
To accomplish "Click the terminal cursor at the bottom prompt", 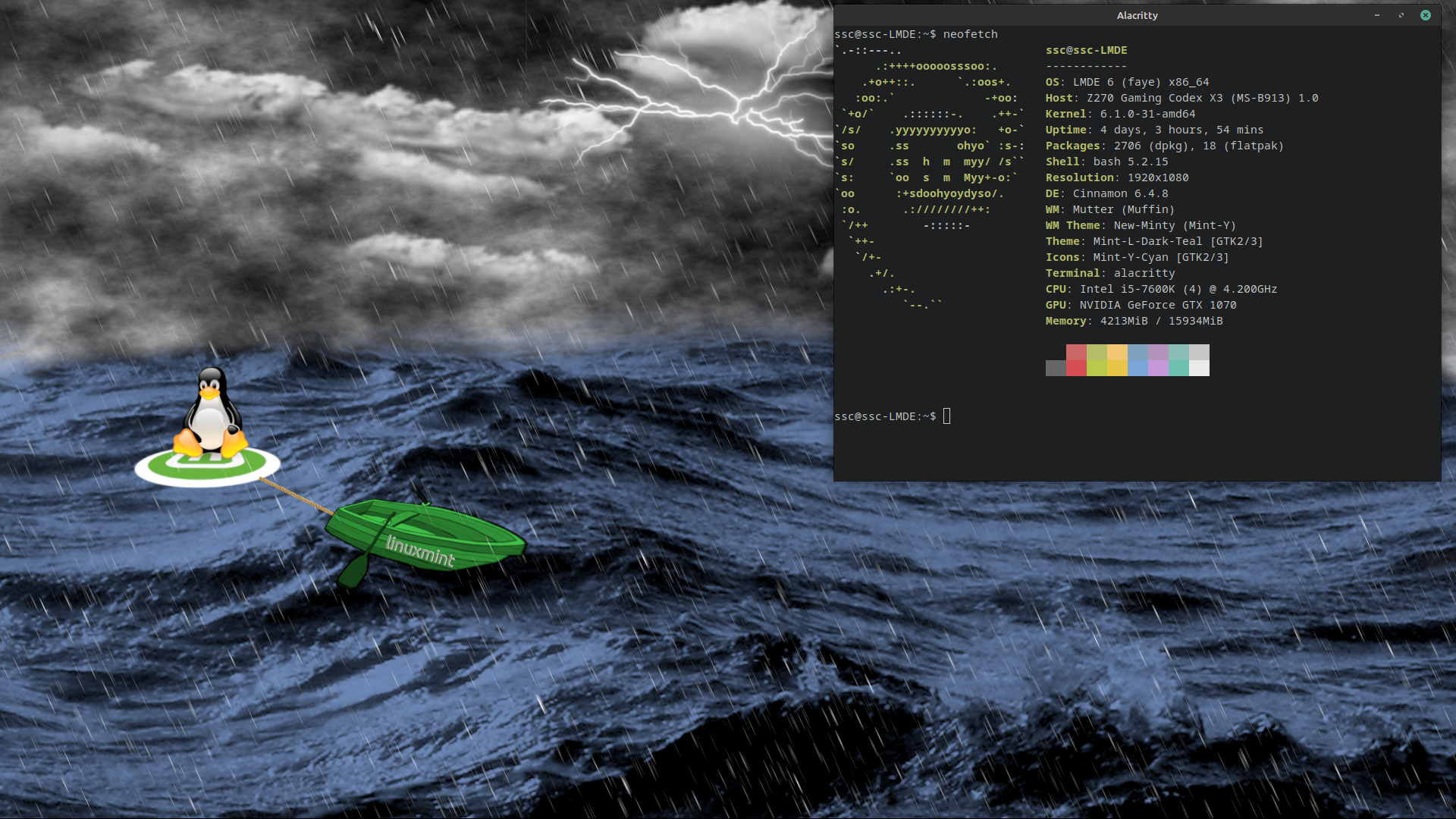I will tap(946, 416).
